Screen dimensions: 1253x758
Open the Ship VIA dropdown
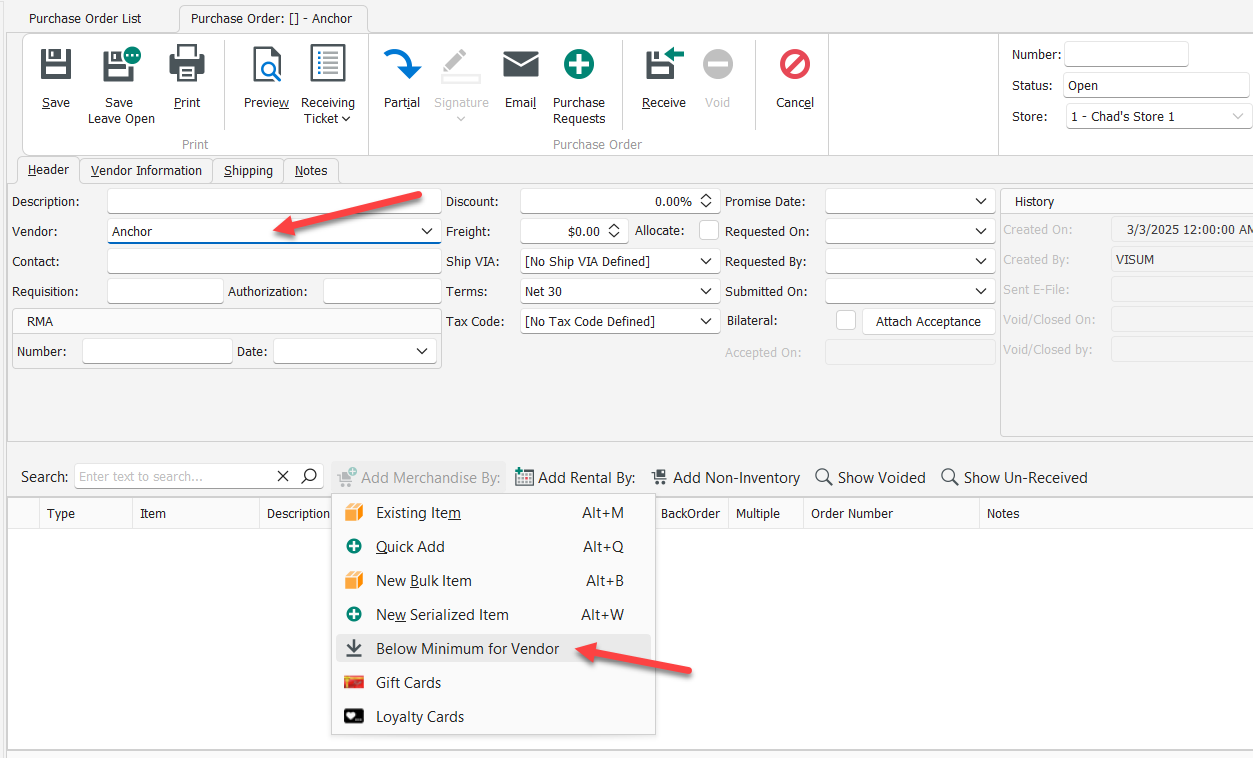(706, 261)
